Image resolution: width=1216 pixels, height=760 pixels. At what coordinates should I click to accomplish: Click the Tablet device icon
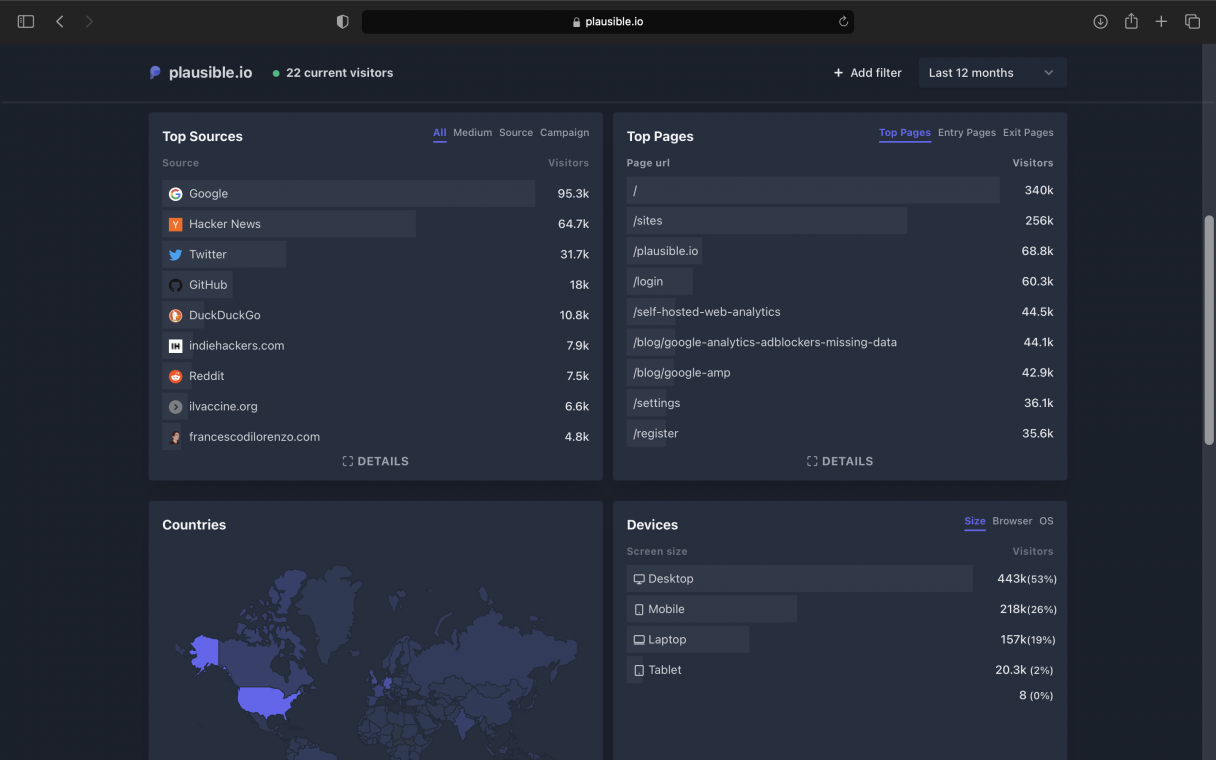pos(639,670)
